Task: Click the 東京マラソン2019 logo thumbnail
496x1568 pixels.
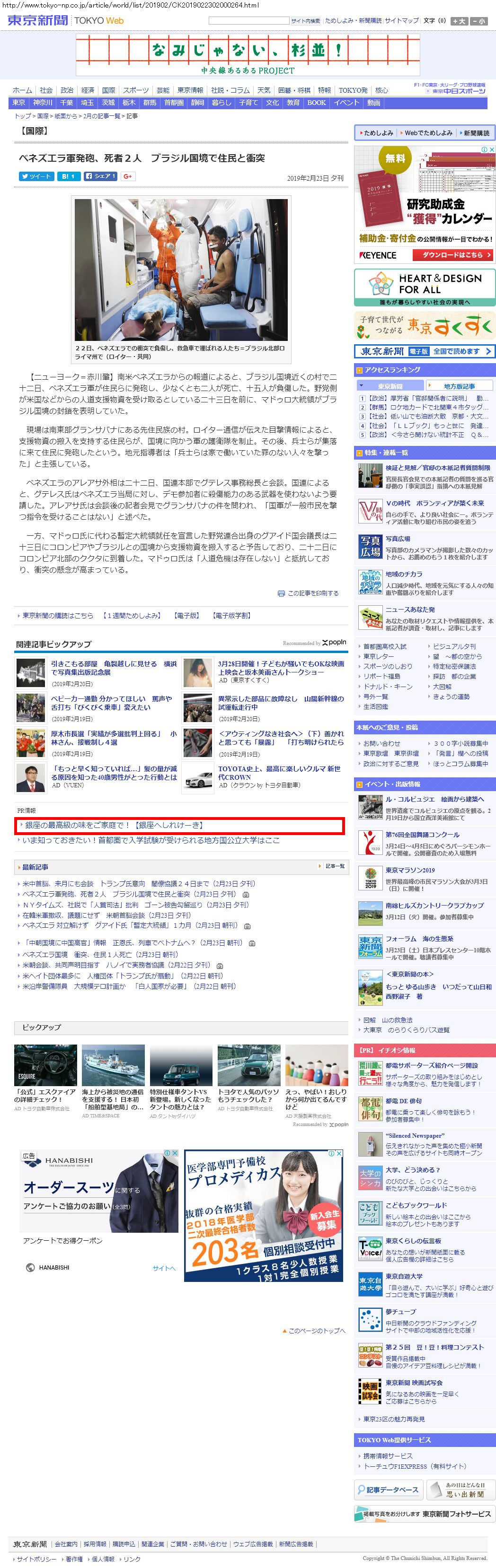Action: point(370,879)
